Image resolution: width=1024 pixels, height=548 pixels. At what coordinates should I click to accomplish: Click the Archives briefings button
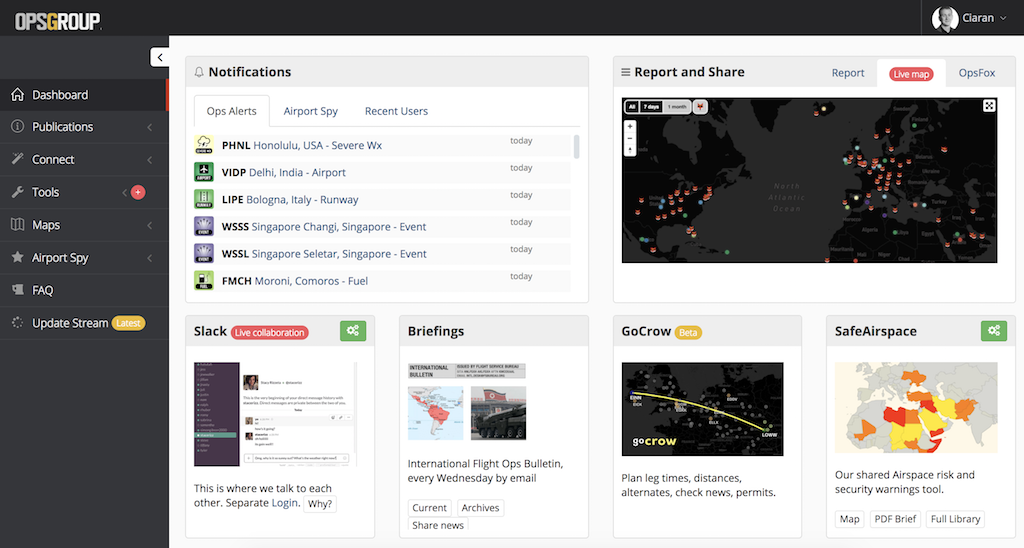pyautogui.click(x=480, y=508)
